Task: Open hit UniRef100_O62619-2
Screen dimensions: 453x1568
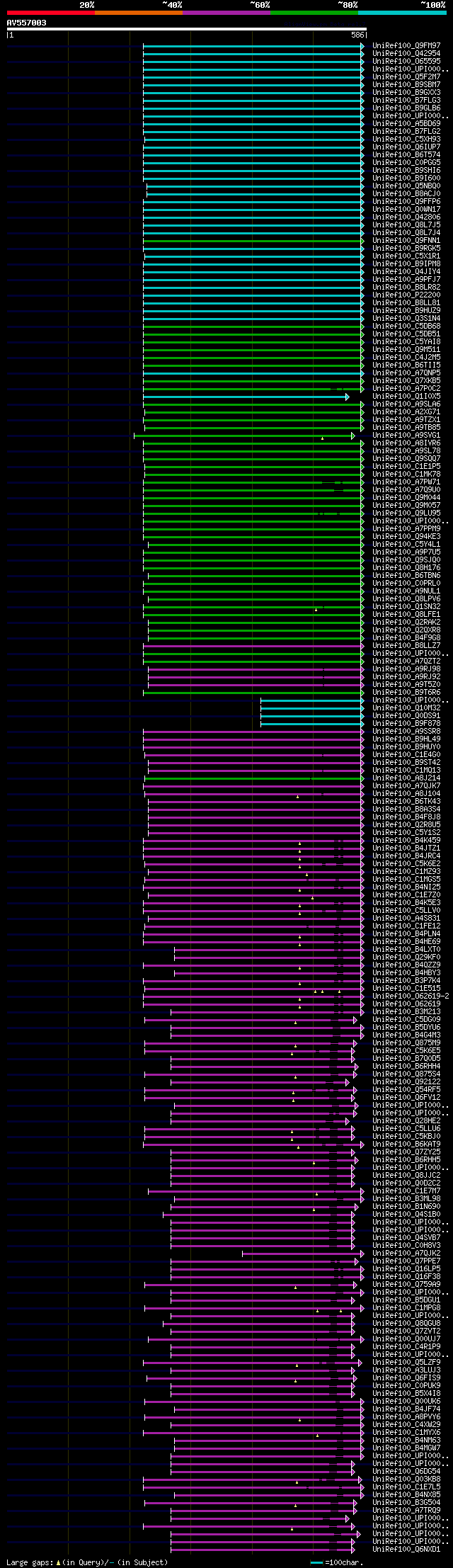Action: click(411, 996)
